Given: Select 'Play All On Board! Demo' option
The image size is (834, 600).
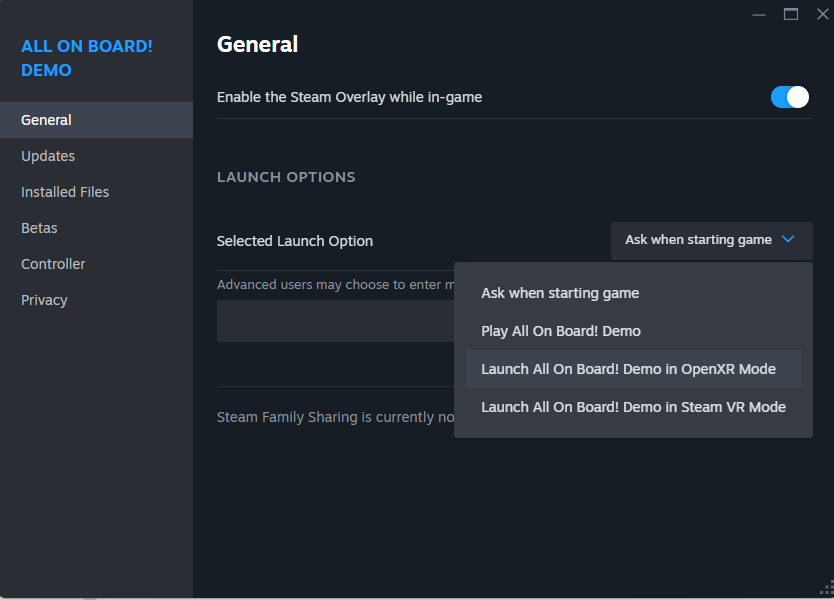Looking at the screenshot, I should point(561,331).
